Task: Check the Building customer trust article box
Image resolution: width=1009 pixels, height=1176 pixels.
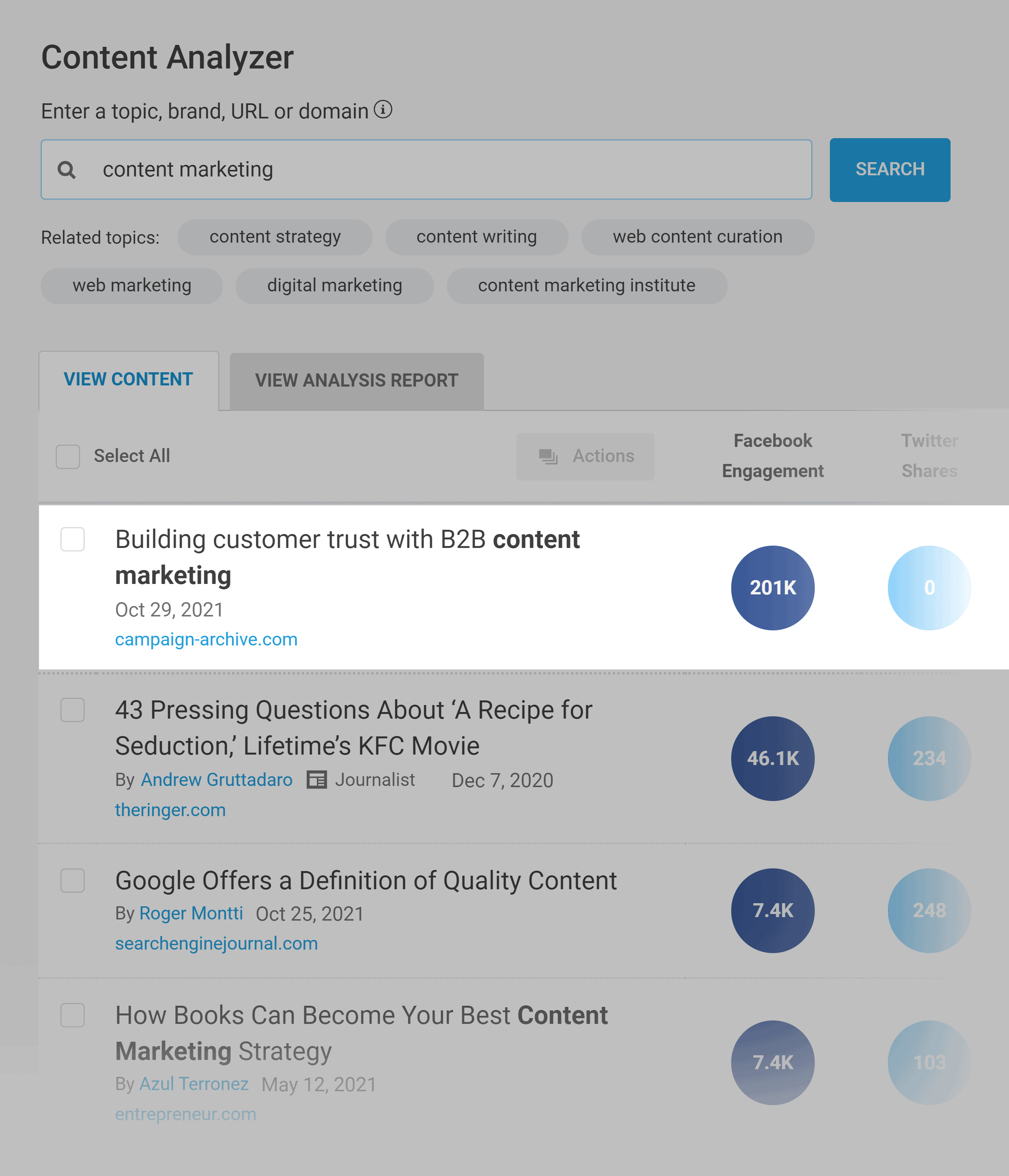Action: point(73,539)
